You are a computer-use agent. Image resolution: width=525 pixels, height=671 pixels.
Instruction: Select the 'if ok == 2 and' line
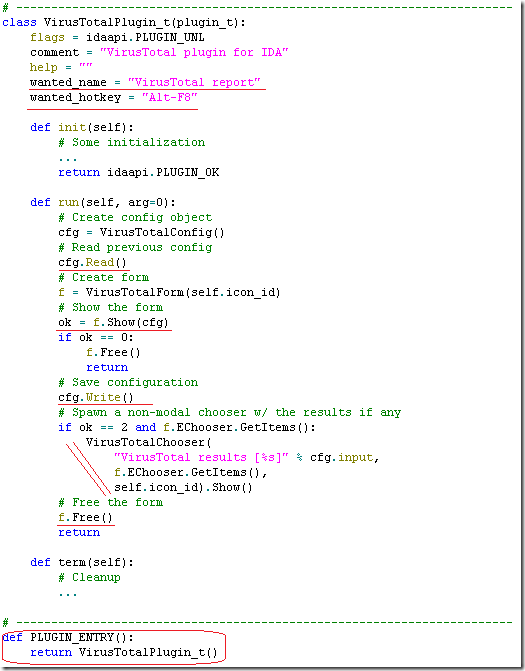coord(107,427)
